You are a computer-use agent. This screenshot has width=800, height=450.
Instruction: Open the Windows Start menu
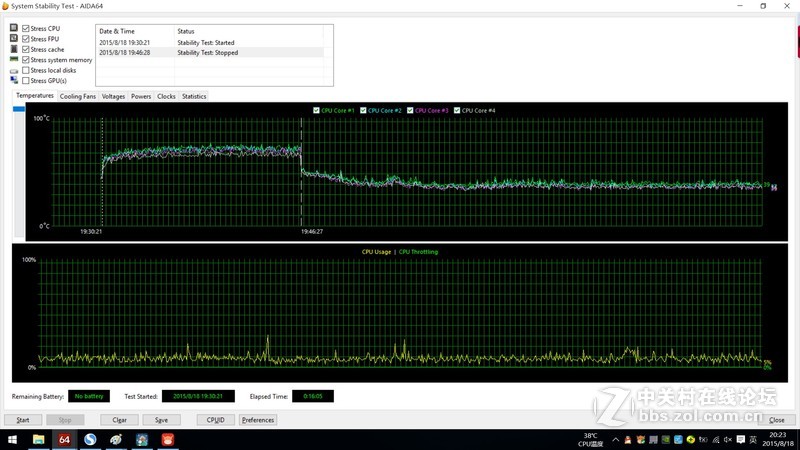coord(12,439)
